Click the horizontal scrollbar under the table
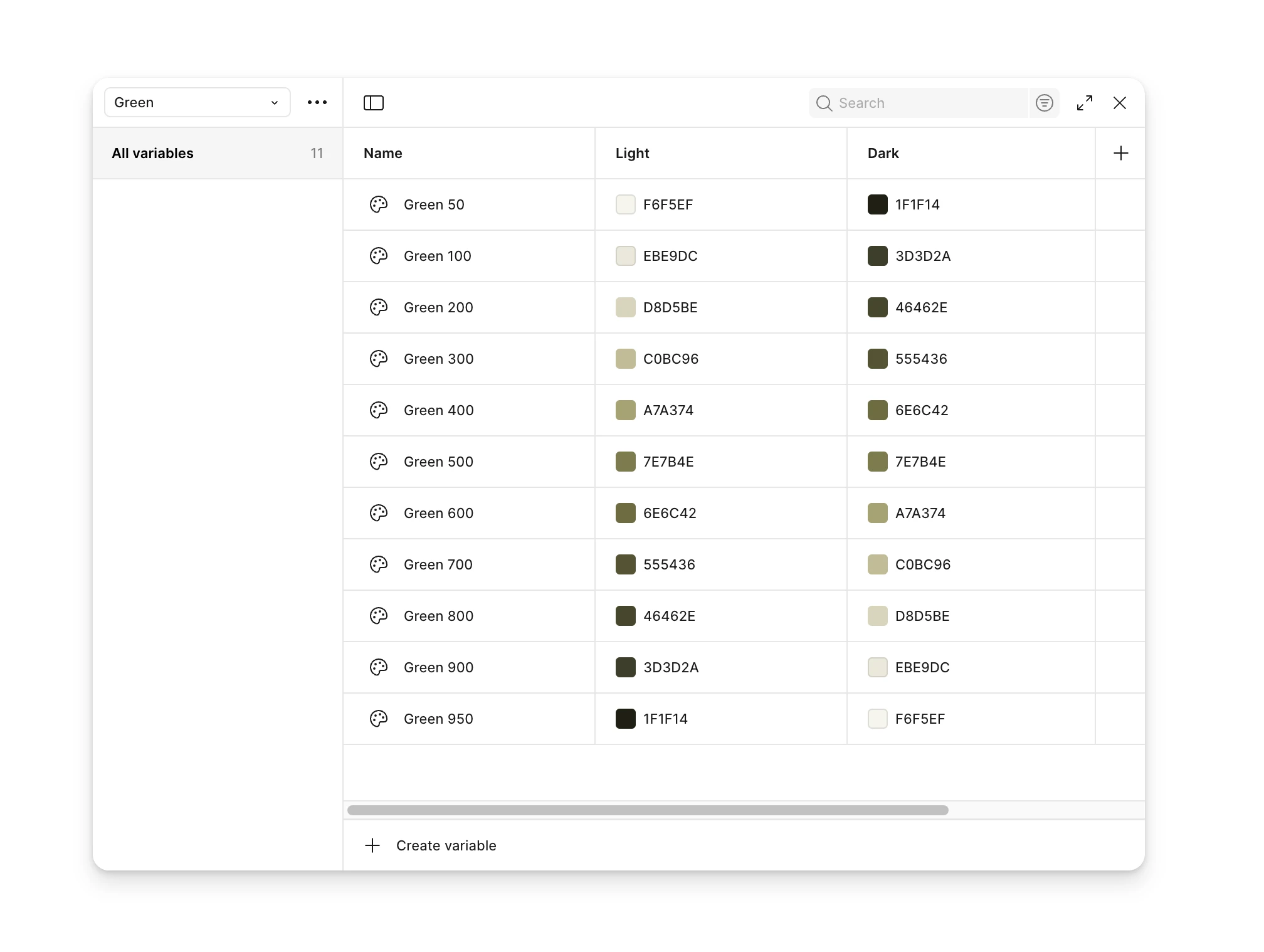 click(x=647, y=810)
